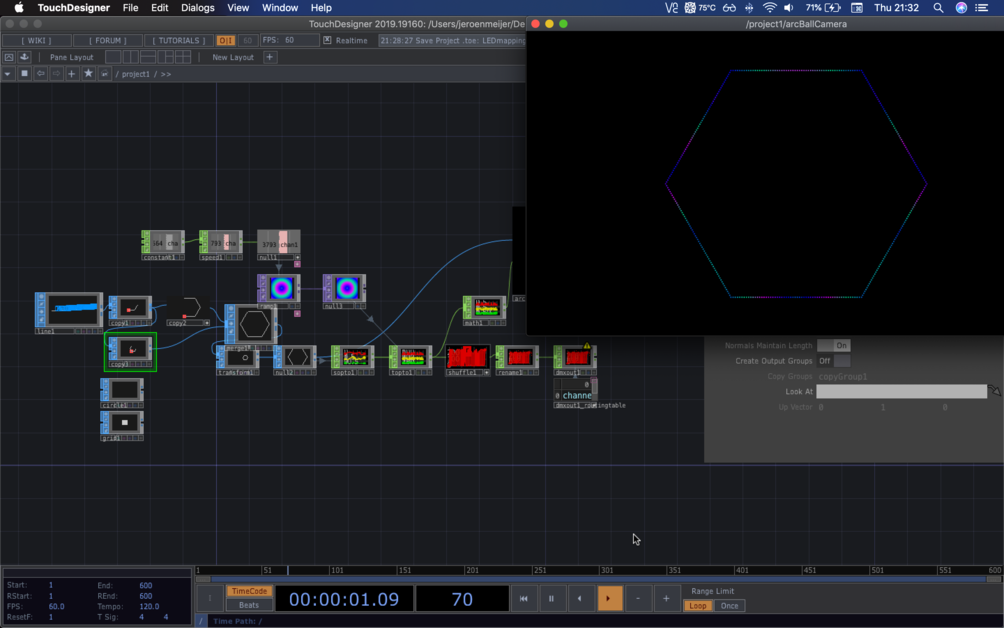The width and height of the screenshot is (1004, 628).
Task: Add a new layout with the plus icon
Action: [269, 57]
